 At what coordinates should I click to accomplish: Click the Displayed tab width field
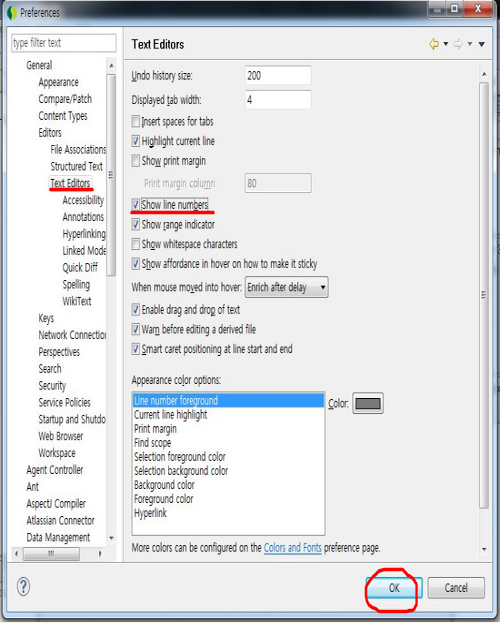[x=278, y=100]
